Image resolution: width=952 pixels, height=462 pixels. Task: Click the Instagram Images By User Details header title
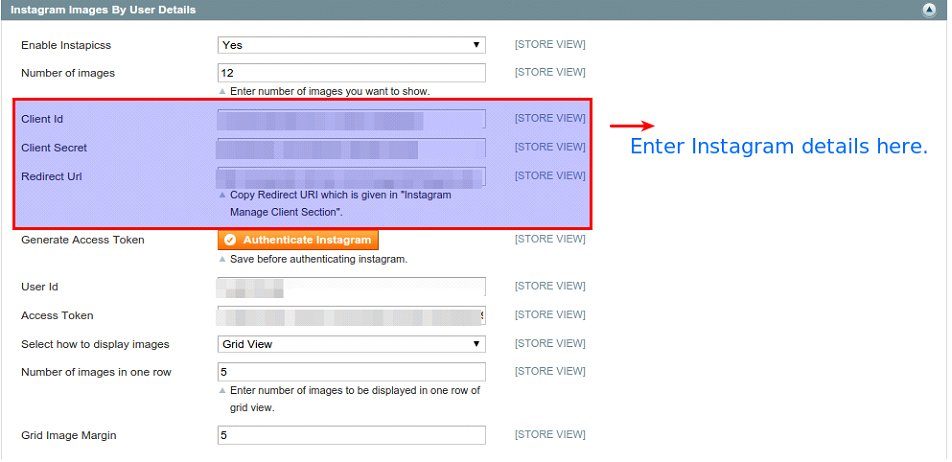click(103, 10)
